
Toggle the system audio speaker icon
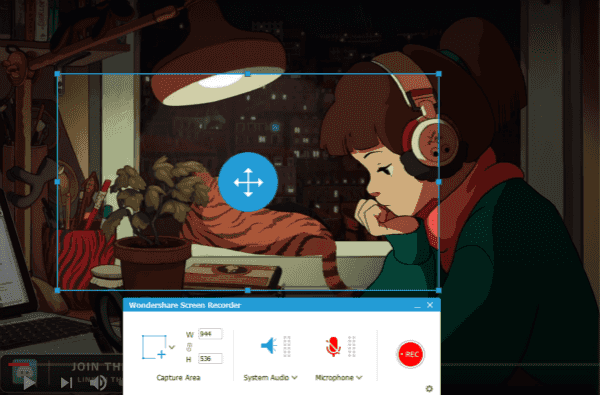(x=269, y=346)
